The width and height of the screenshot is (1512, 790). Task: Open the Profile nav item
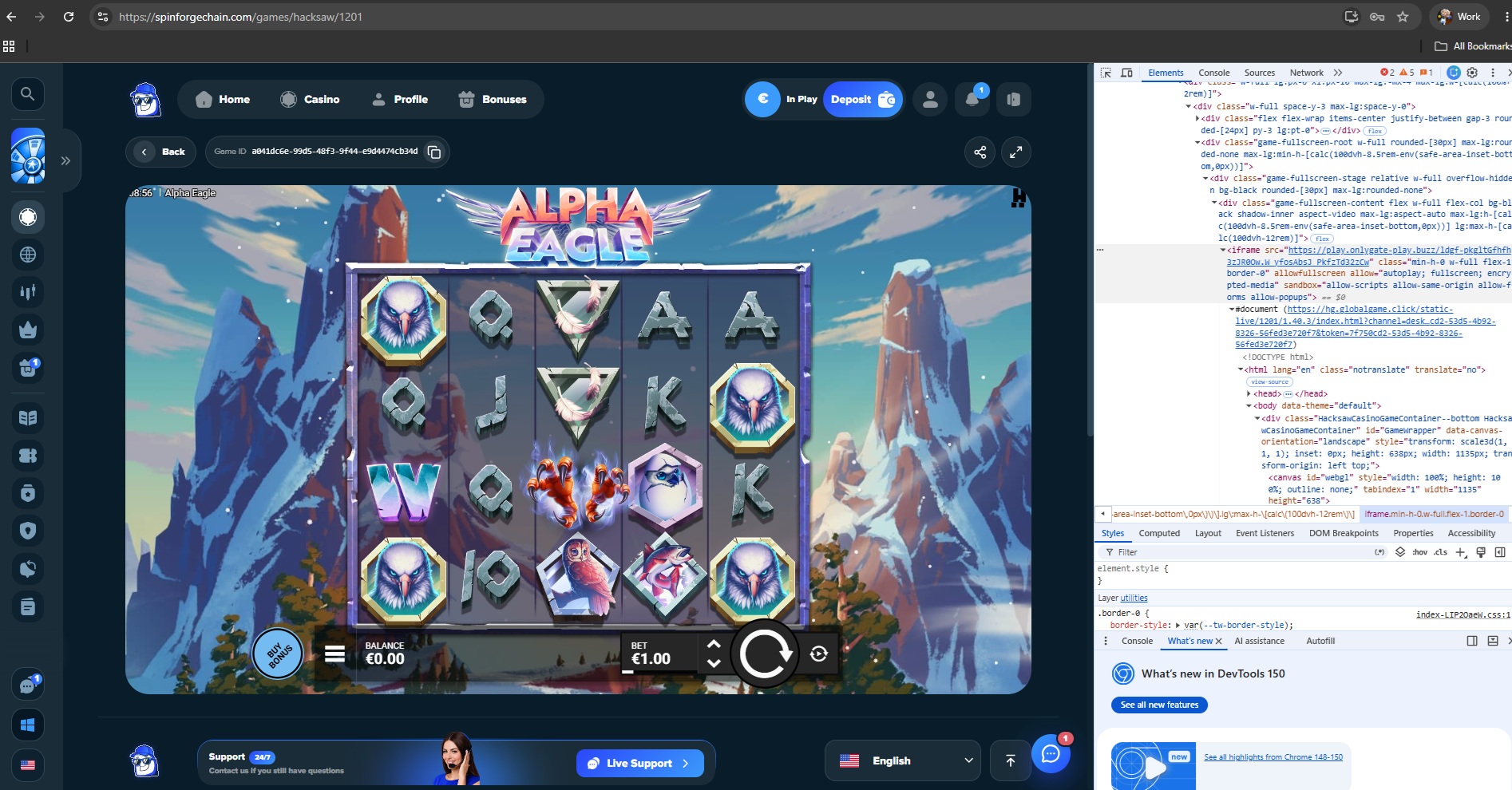coord(400,100)
